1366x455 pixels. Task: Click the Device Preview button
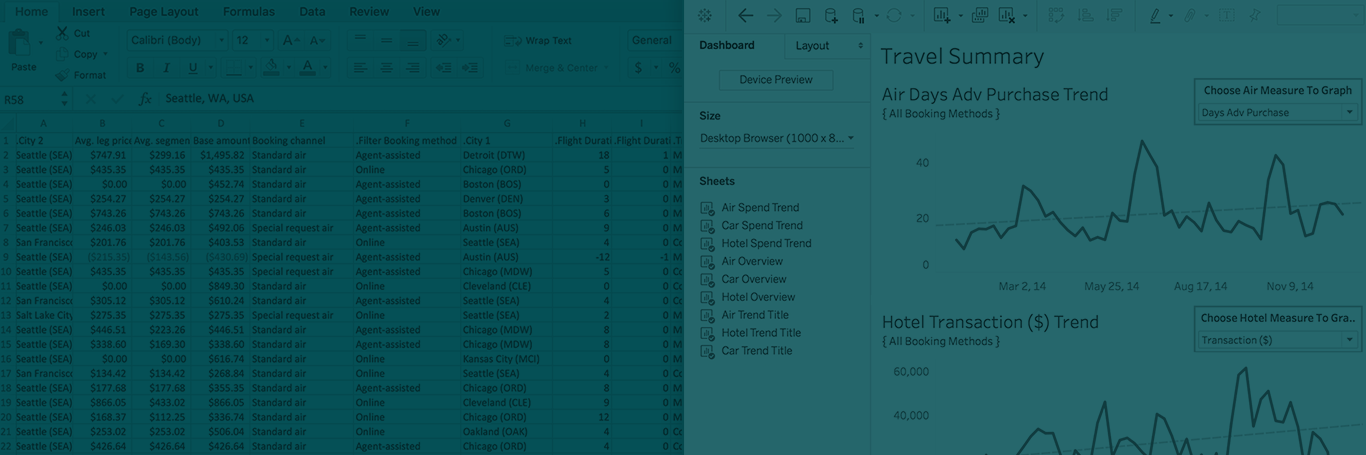tap(775, 80)
